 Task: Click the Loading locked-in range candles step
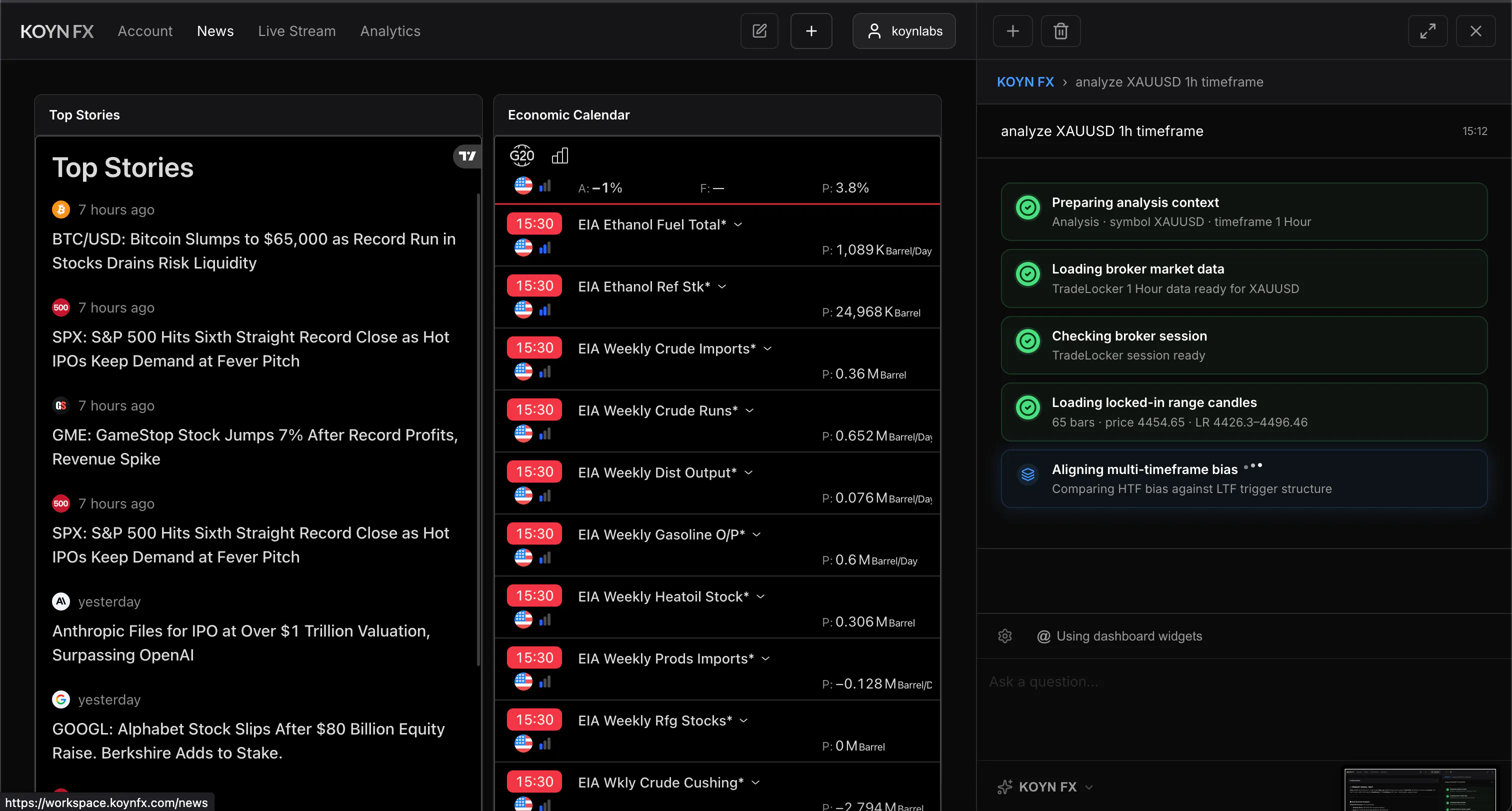click(x=1244, y=412)
